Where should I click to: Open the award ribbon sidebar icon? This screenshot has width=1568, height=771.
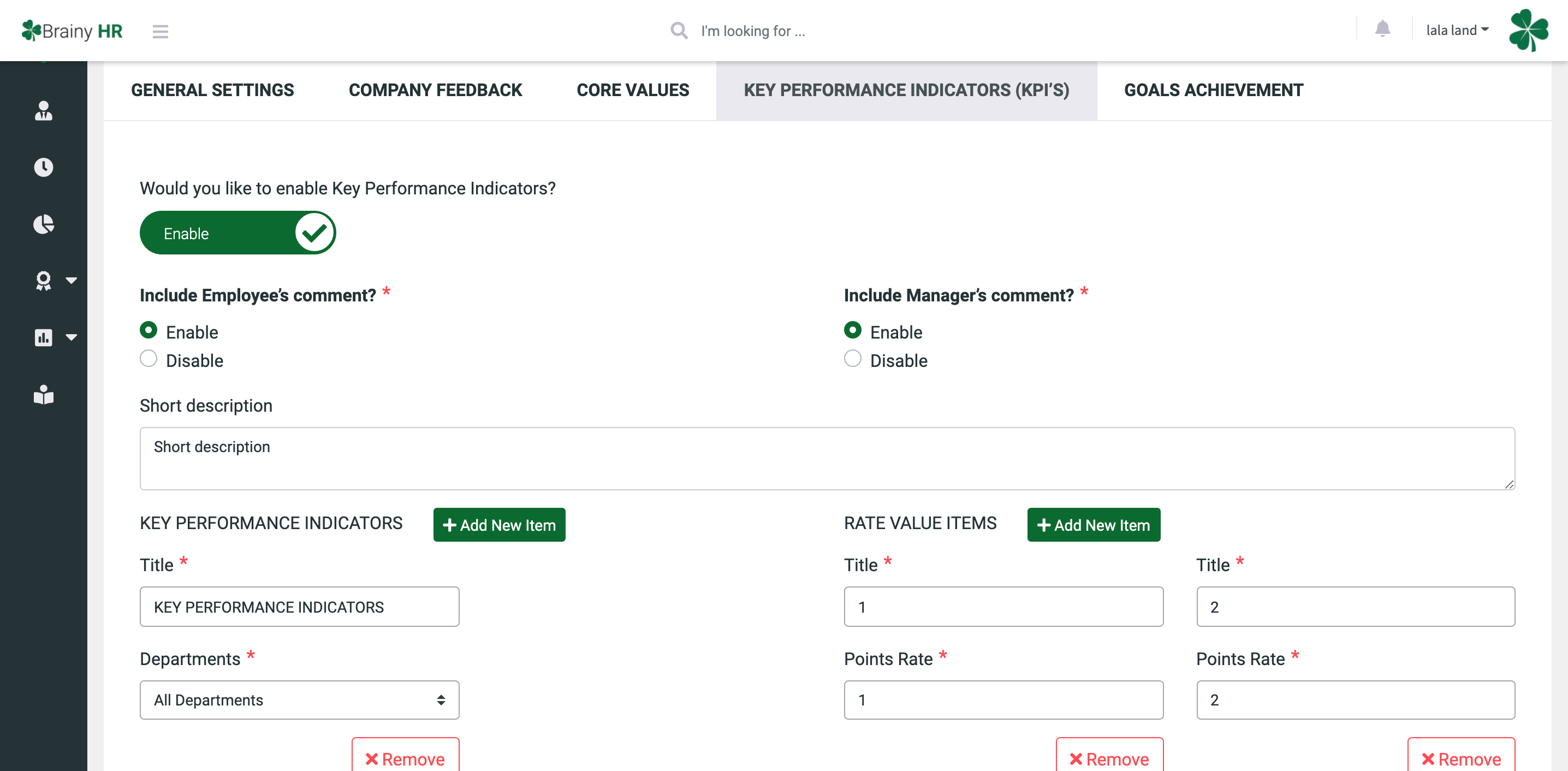click(43, 281)
